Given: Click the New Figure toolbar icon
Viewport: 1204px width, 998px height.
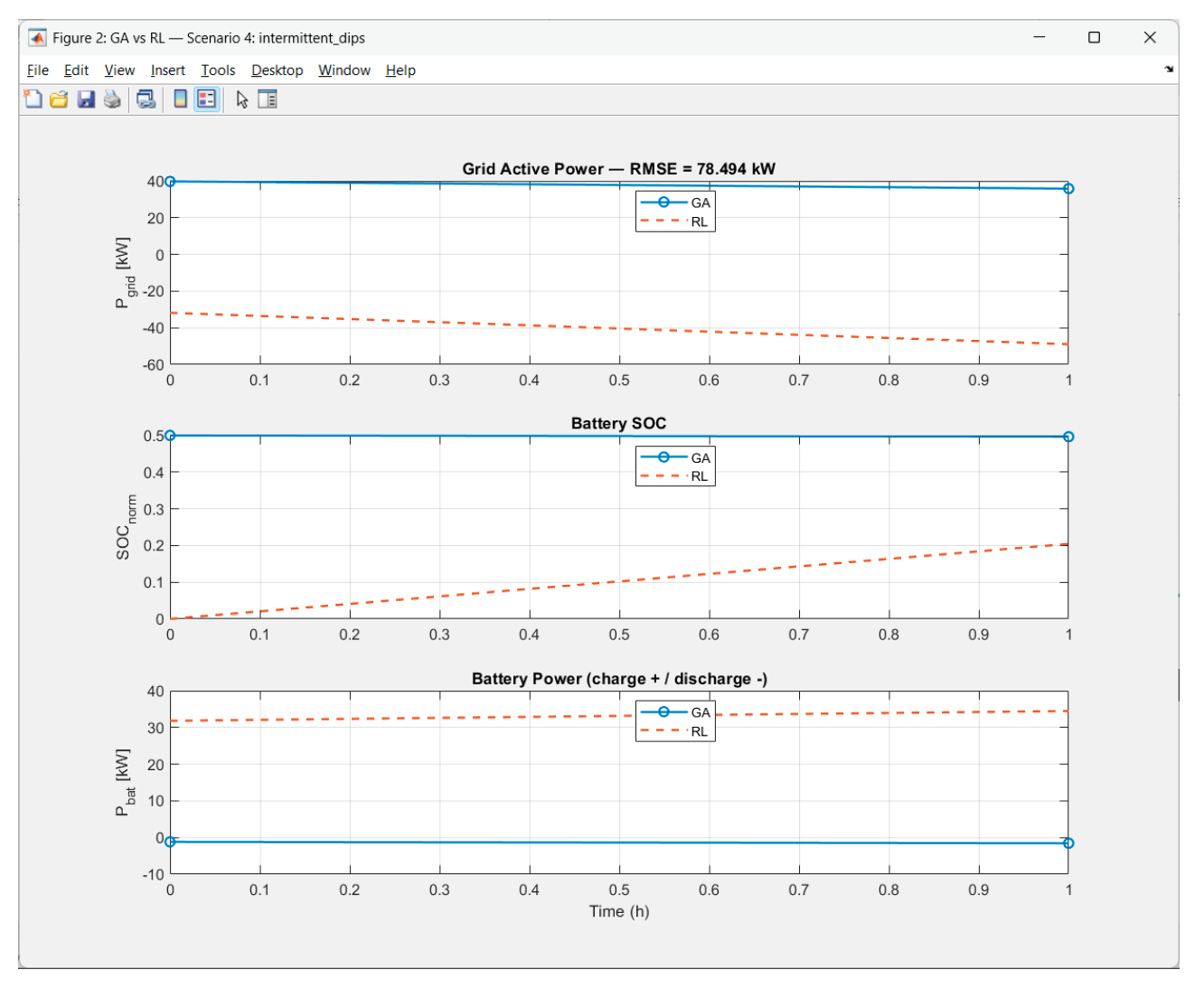Looking at the screenshot, I should coord(33,99).
